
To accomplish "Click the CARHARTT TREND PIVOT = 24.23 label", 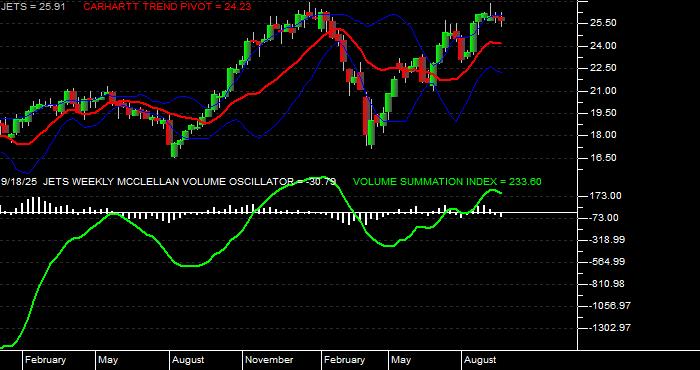I will (x=167, y=7).
